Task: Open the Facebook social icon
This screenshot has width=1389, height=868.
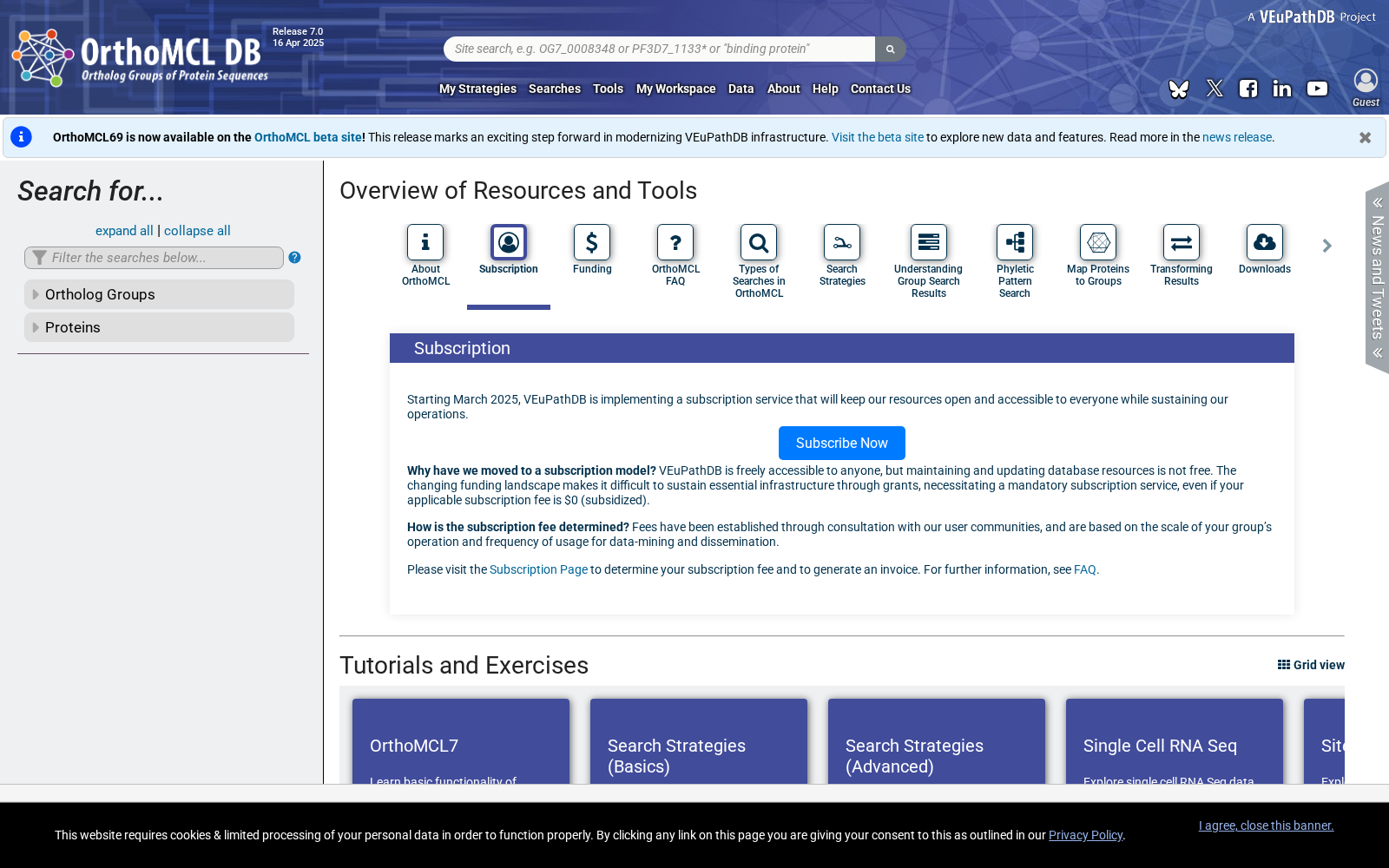Action: [1248, 89]
